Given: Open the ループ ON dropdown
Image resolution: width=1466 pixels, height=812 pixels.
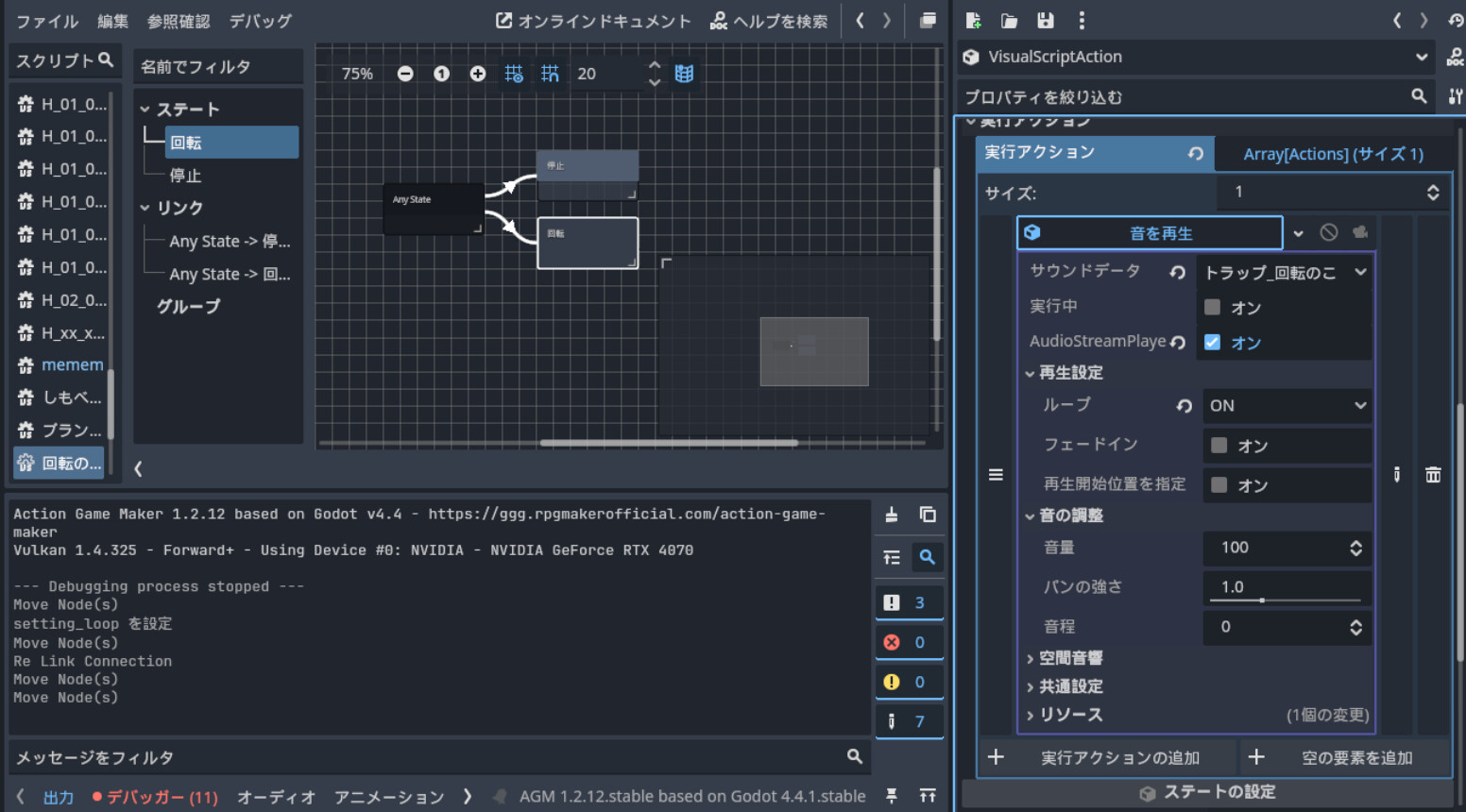Looking at the screenshot, I should click(x=1287, y=405).
